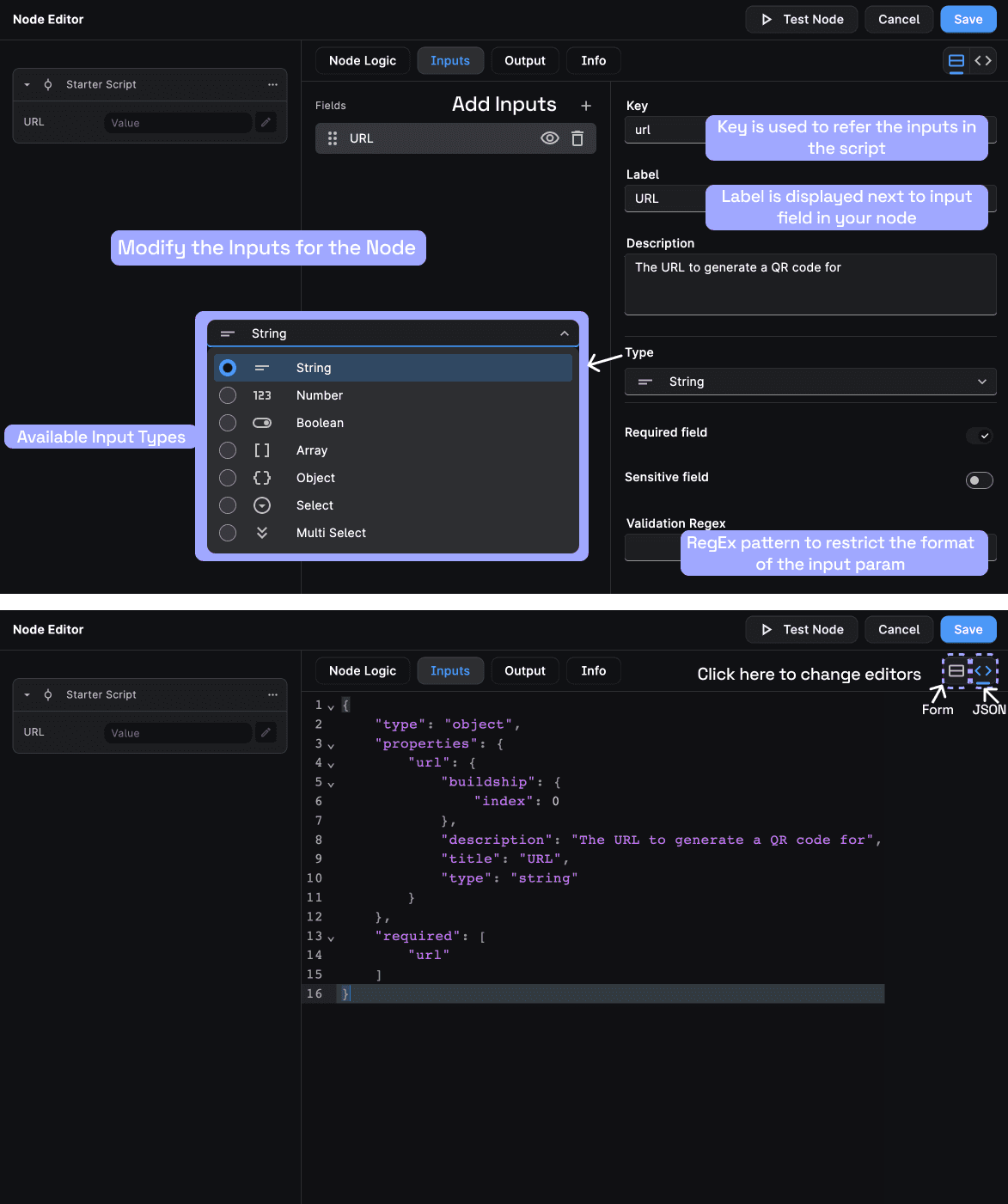Click the play icon inside Test Node
1008x1204 pixels.
click(766, 19)
